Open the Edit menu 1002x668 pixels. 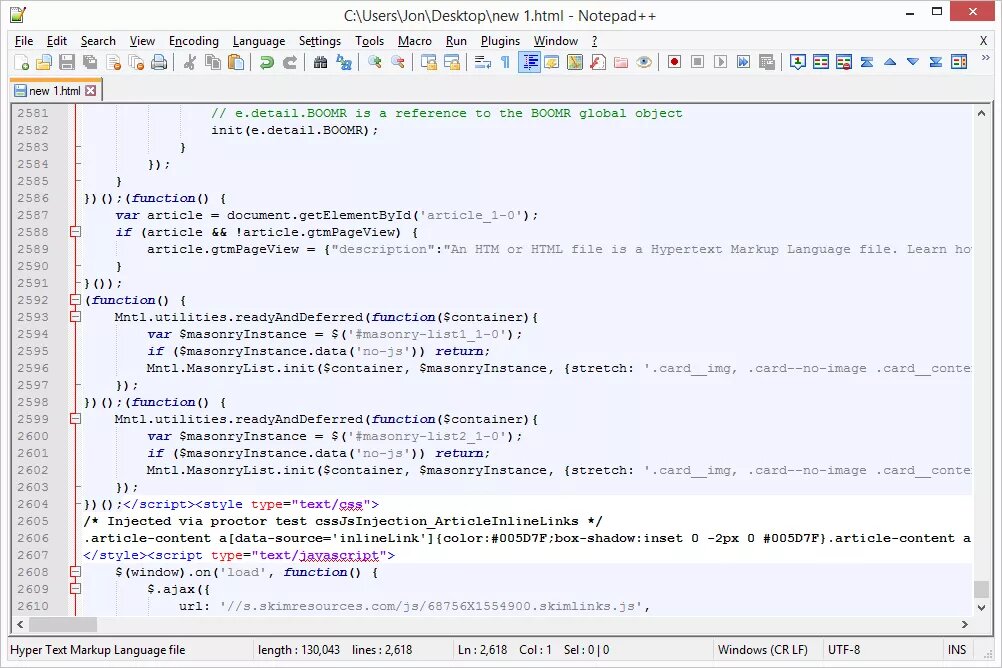pos(56,41)
